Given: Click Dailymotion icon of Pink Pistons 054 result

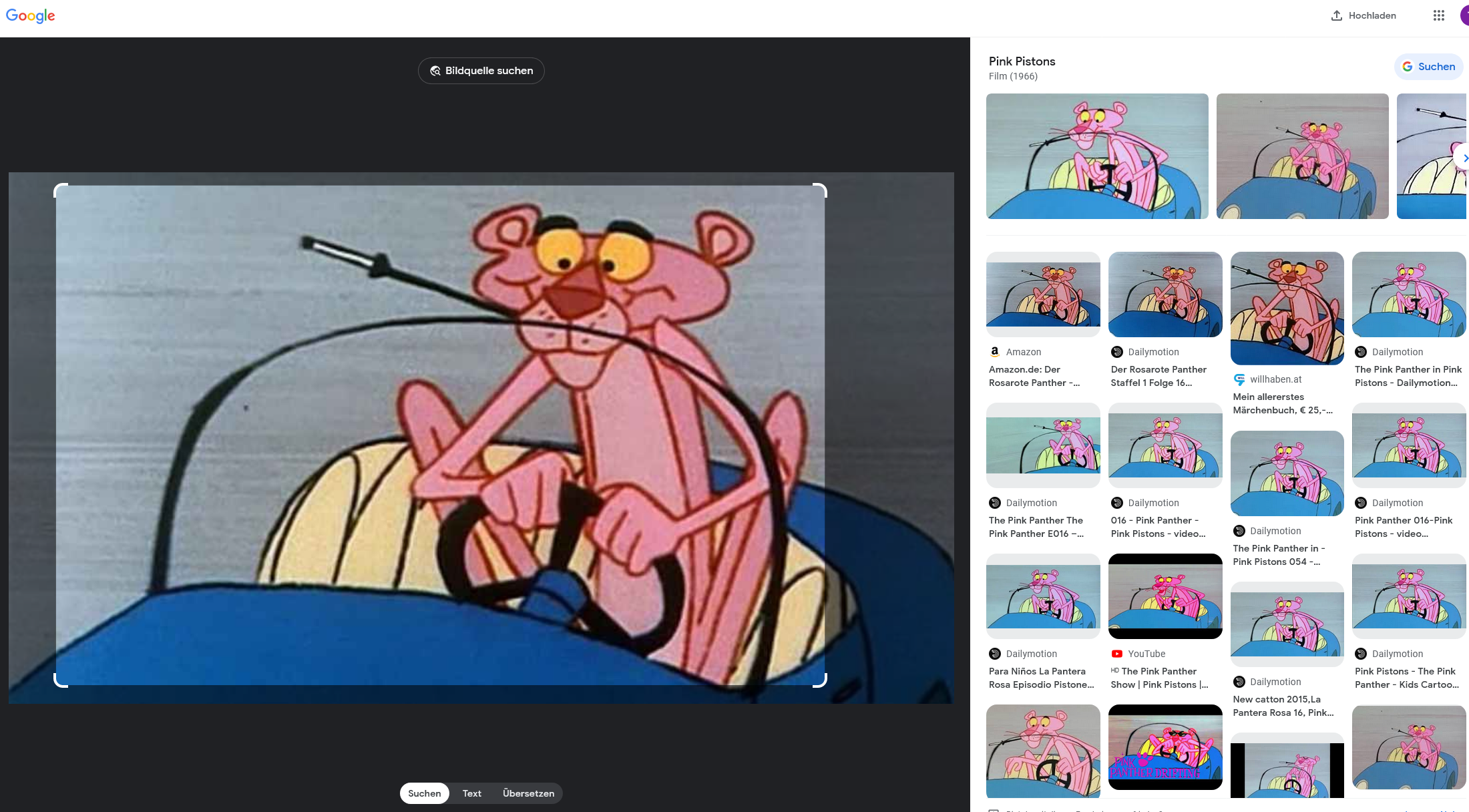Looking at the screenshot, I should (1239, 531).
